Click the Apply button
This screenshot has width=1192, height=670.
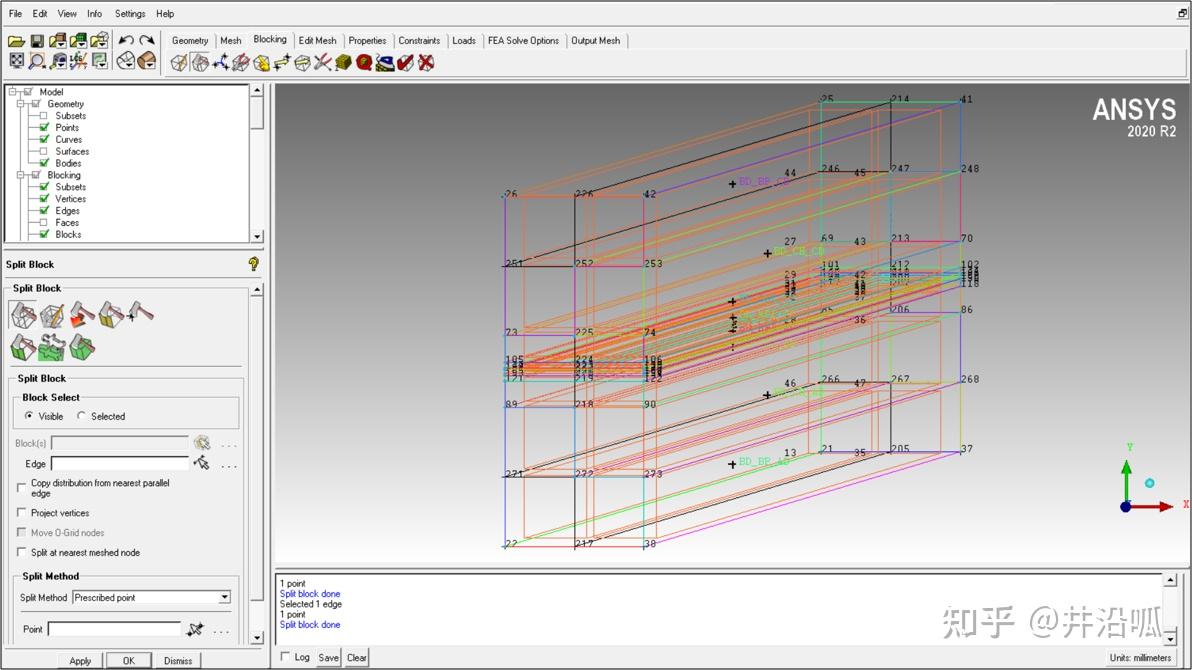[x=80, y=661]
